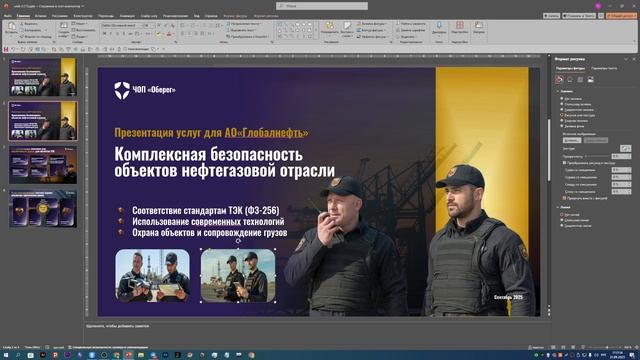Image resolution: width=640 pixels, height=360 pixels.
Task: Click Find (Найти) in editing group
Action: (411, 24)
